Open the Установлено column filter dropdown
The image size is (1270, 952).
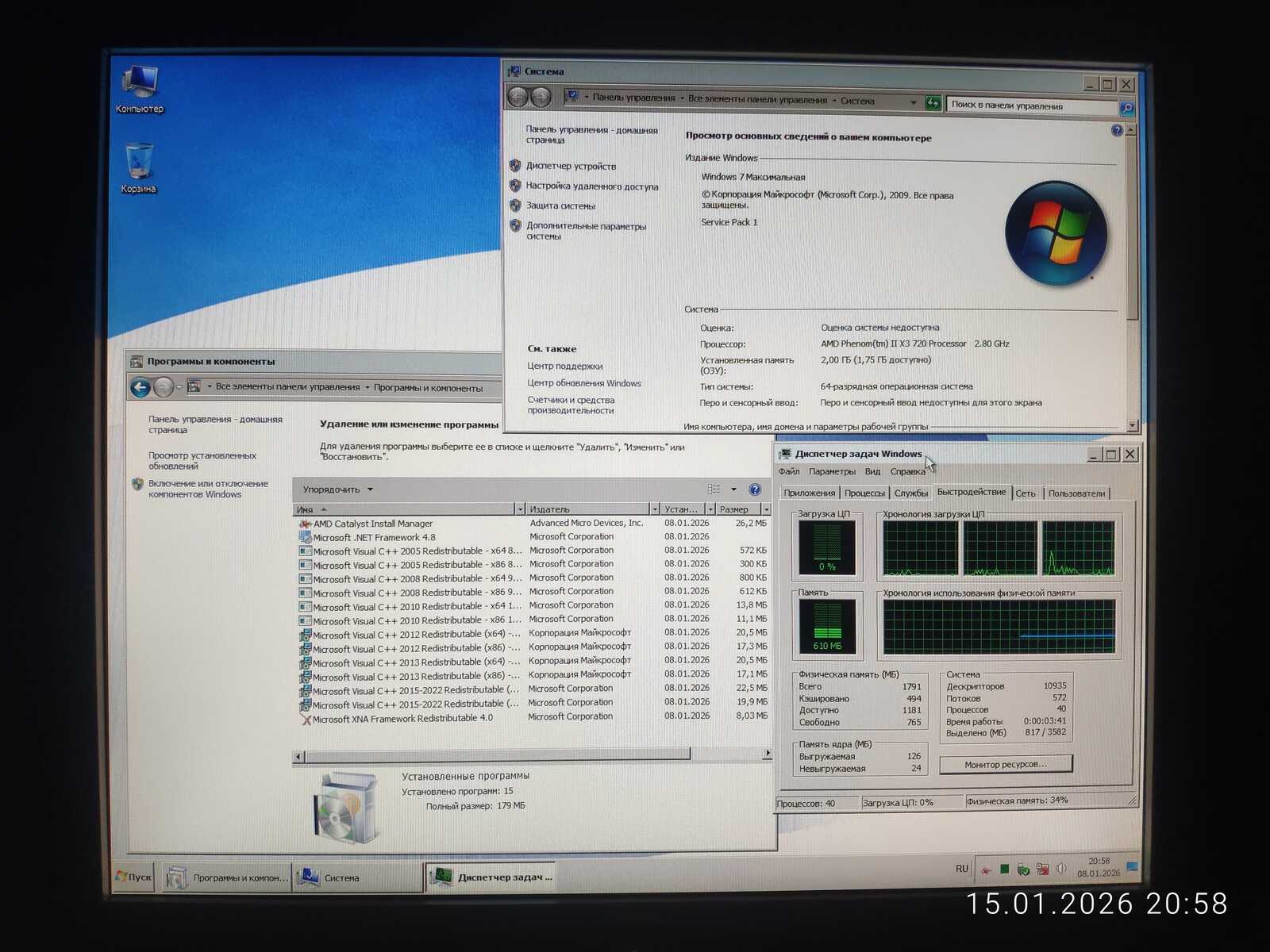711,509
